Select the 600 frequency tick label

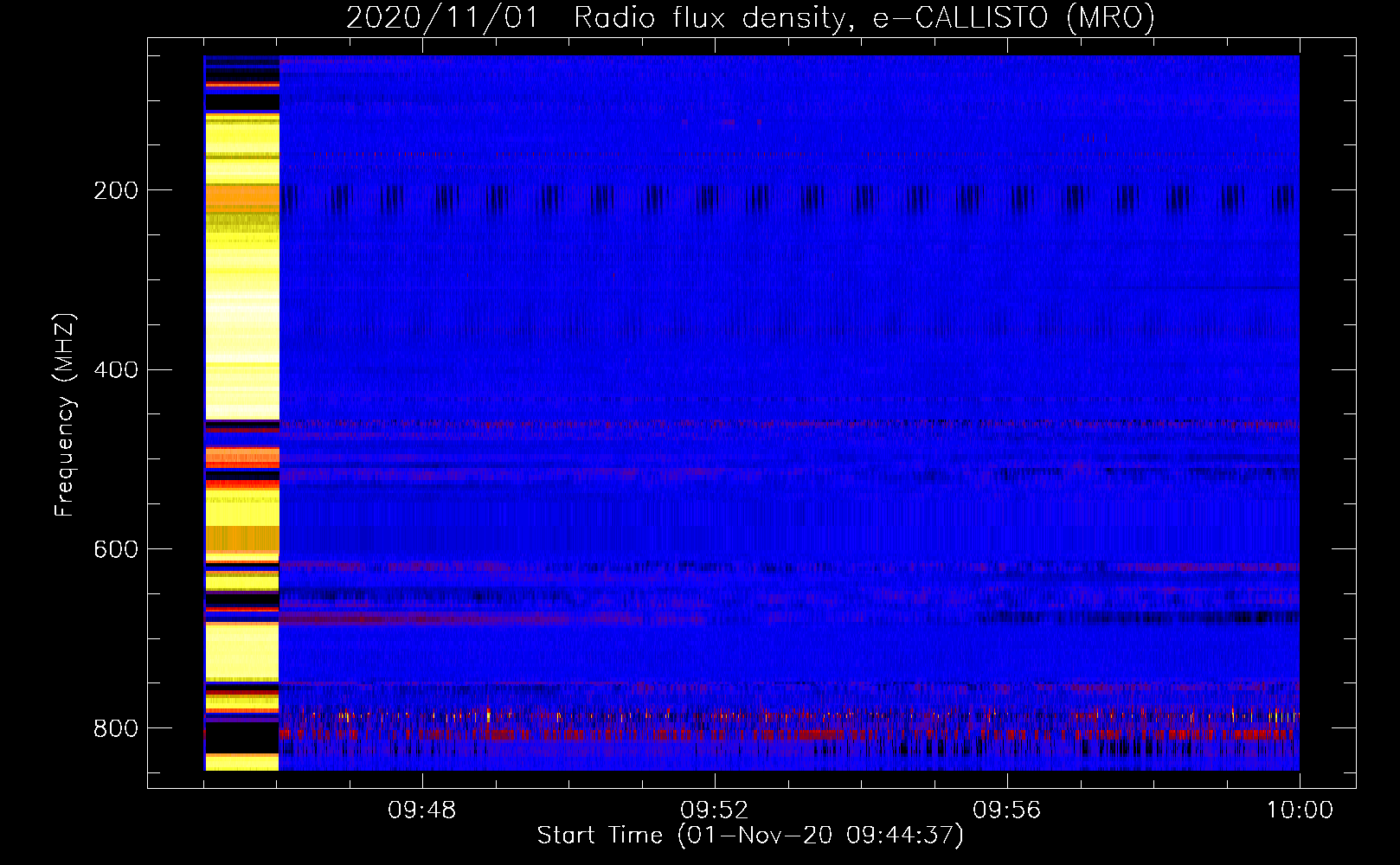(116, 549)
